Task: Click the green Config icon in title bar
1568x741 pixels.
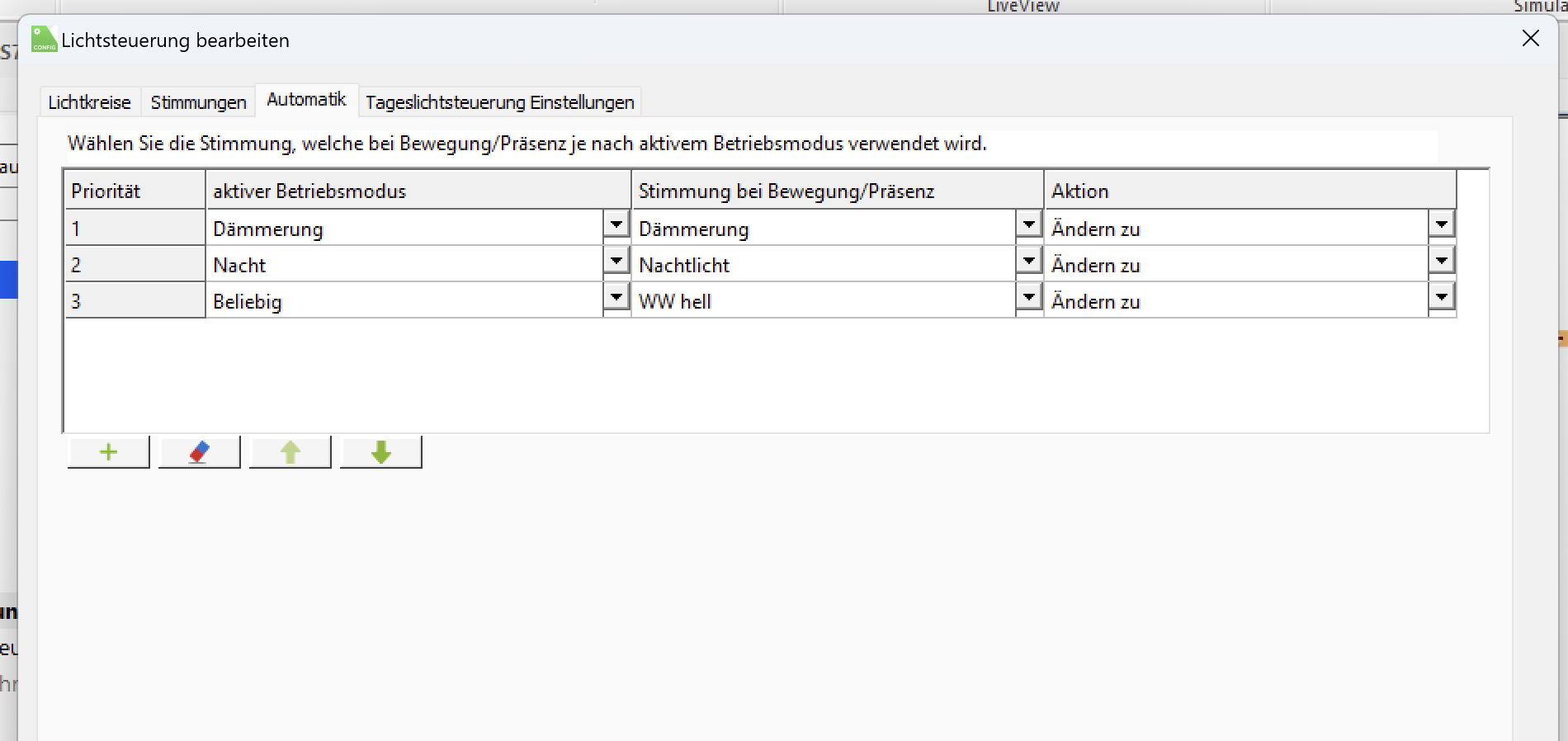Action: (44, 40)
